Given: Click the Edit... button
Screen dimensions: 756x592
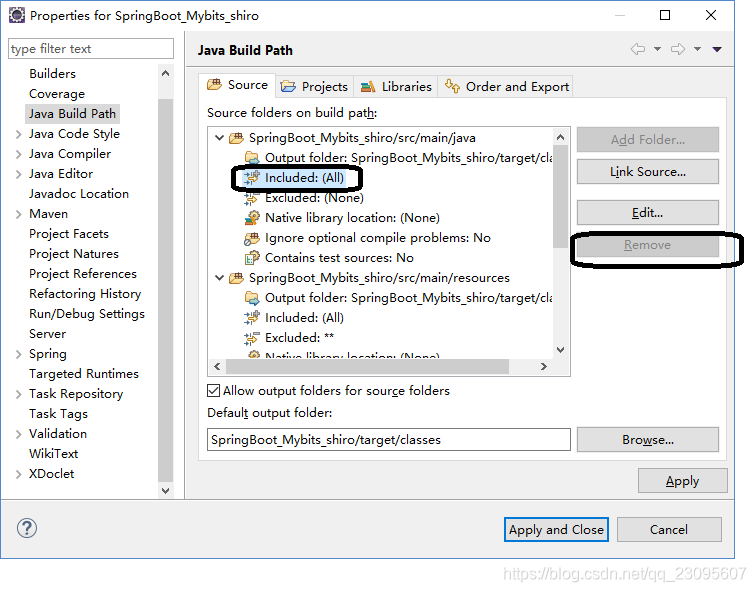Looking at the screenshot, I should (648, 213).
